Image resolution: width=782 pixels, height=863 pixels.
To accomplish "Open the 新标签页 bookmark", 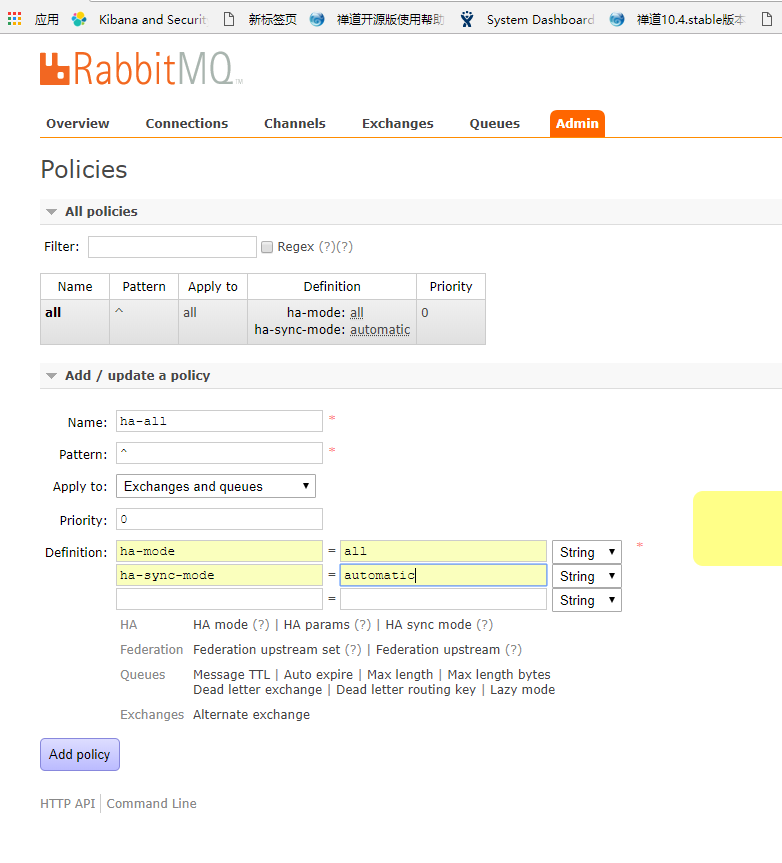I will 260,20.
